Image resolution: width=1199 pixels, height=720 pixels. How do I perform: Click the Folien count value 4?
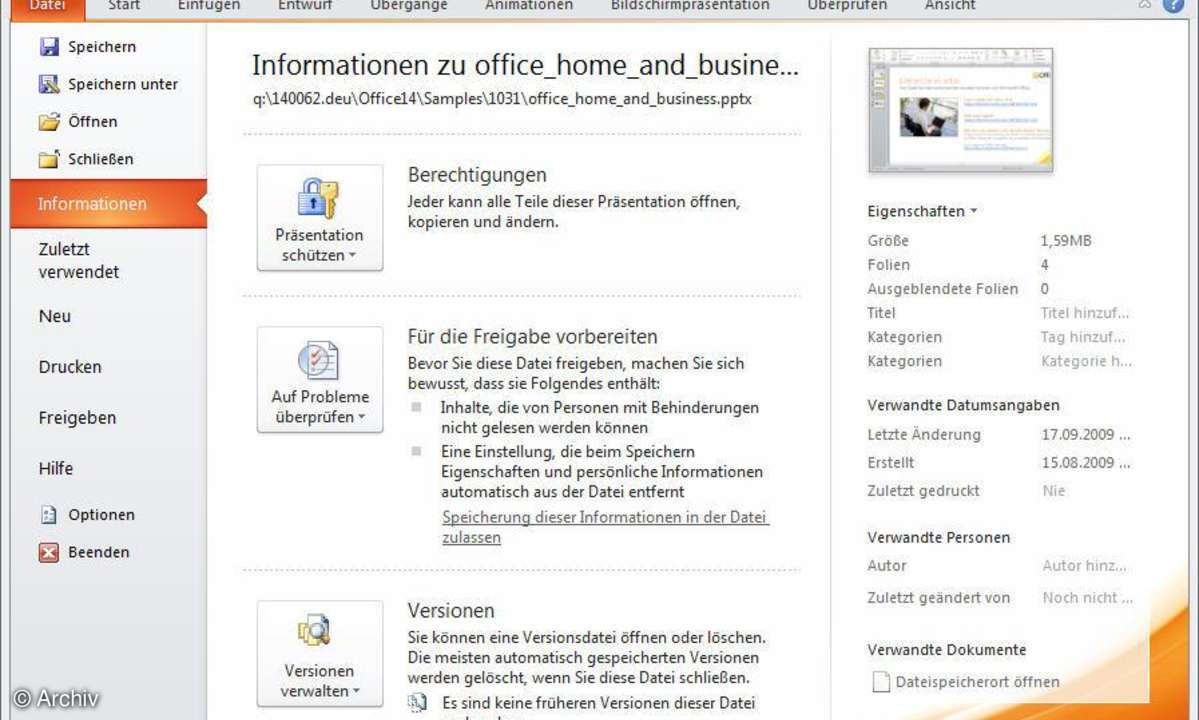click(1045, 265)
